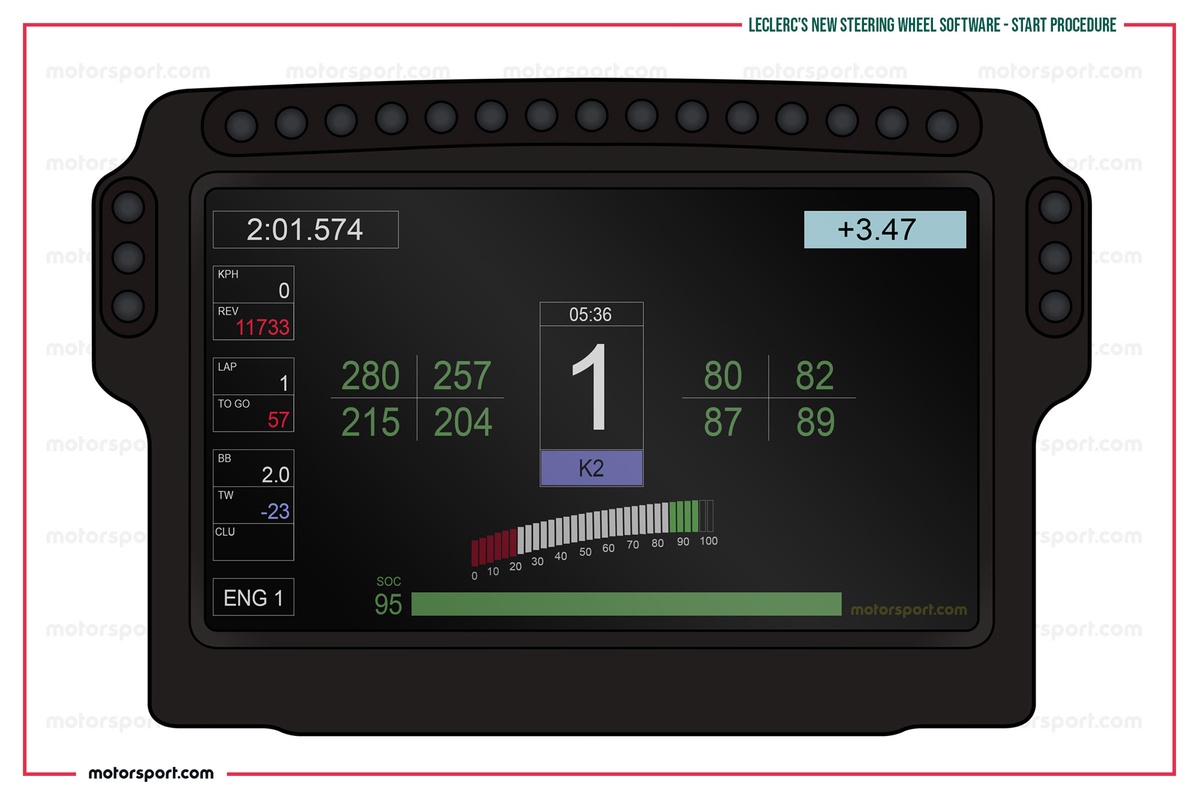
Task: Click the top LED on left side
Action: pyautogui.click(x=128, y=208)
